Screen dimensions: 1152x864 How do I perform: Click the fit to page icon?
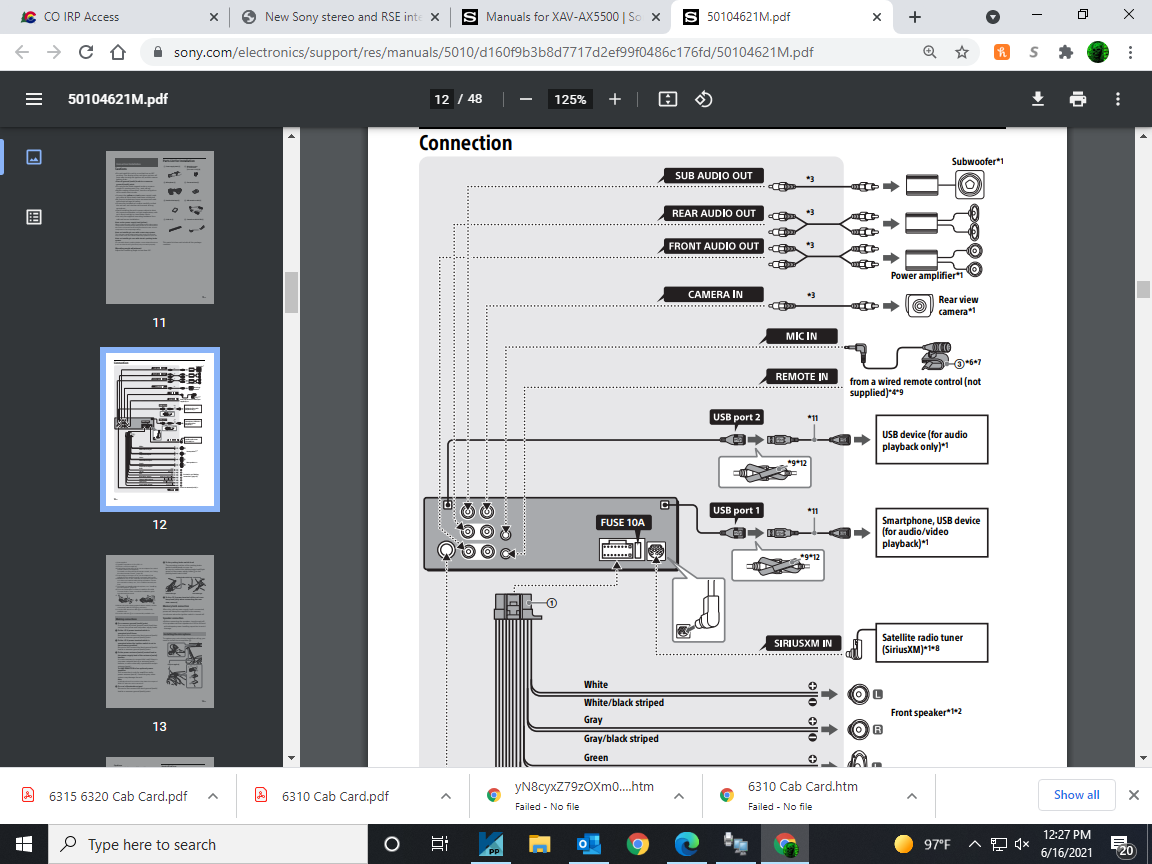click(668, 99)
